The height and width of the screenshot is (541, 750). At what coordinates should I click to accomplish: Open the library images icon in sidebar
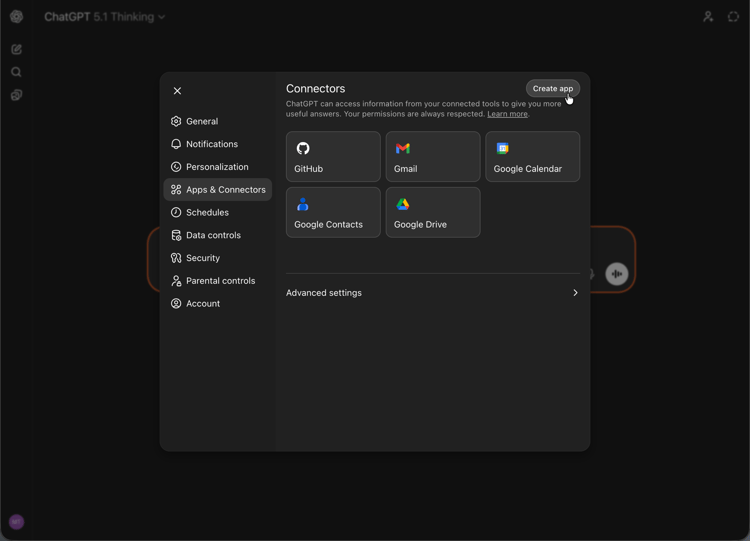(x=16, y=95)
